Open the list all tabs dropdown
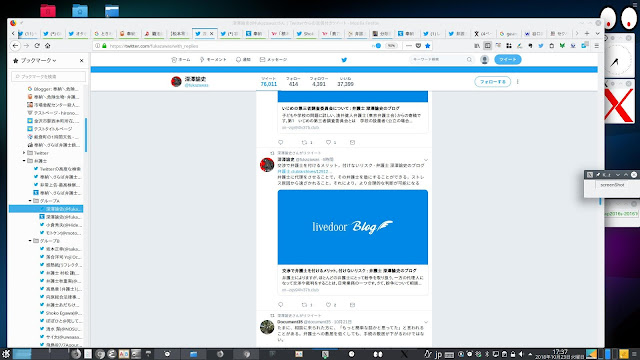This screenshot has width=640, height=360. click(x=597, y=33)
